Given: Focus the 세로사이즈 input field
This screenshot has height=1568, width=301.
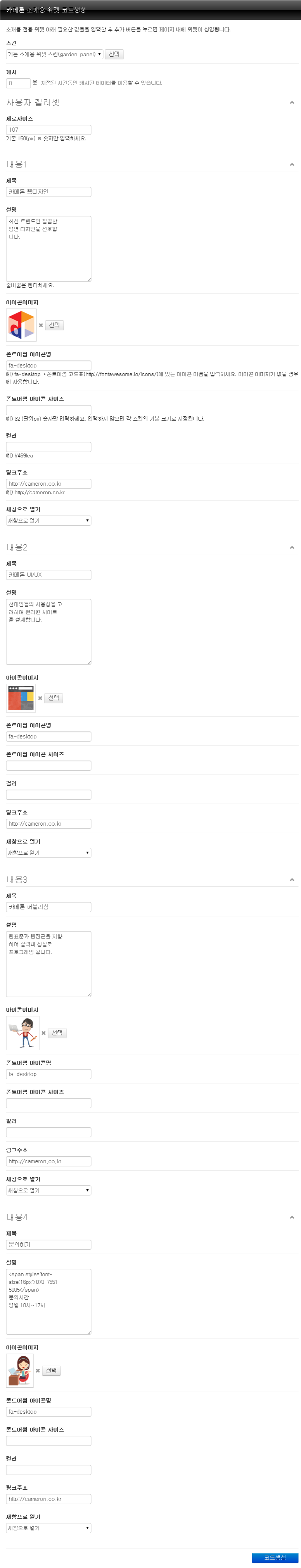Looking at the screenshot, I should 49,129.
